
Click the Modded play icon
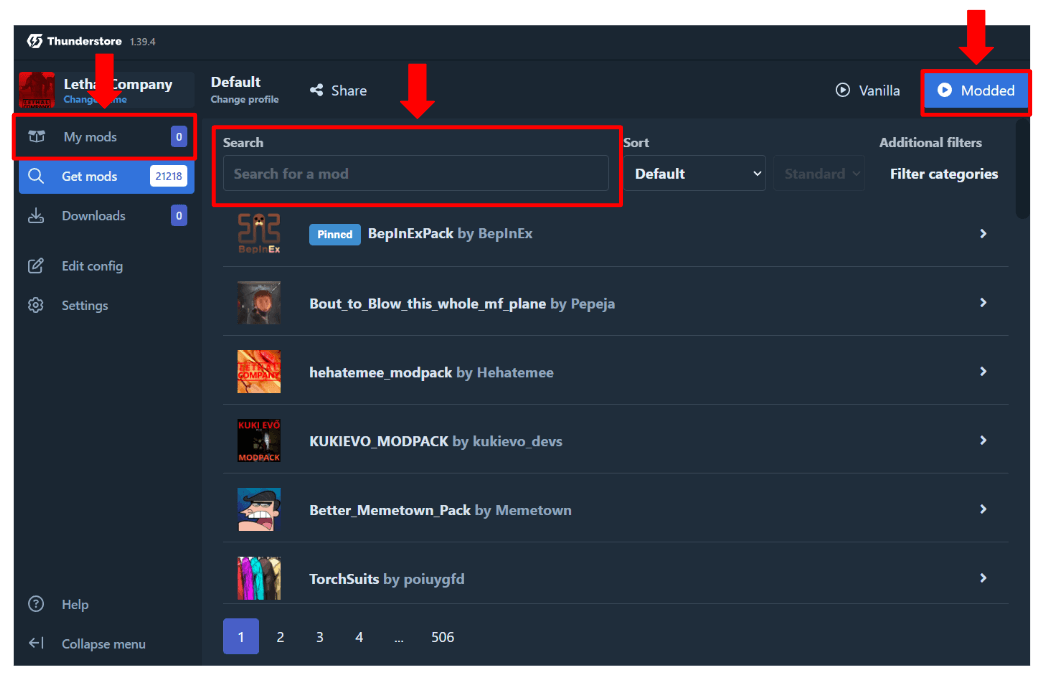pos(944,90)
